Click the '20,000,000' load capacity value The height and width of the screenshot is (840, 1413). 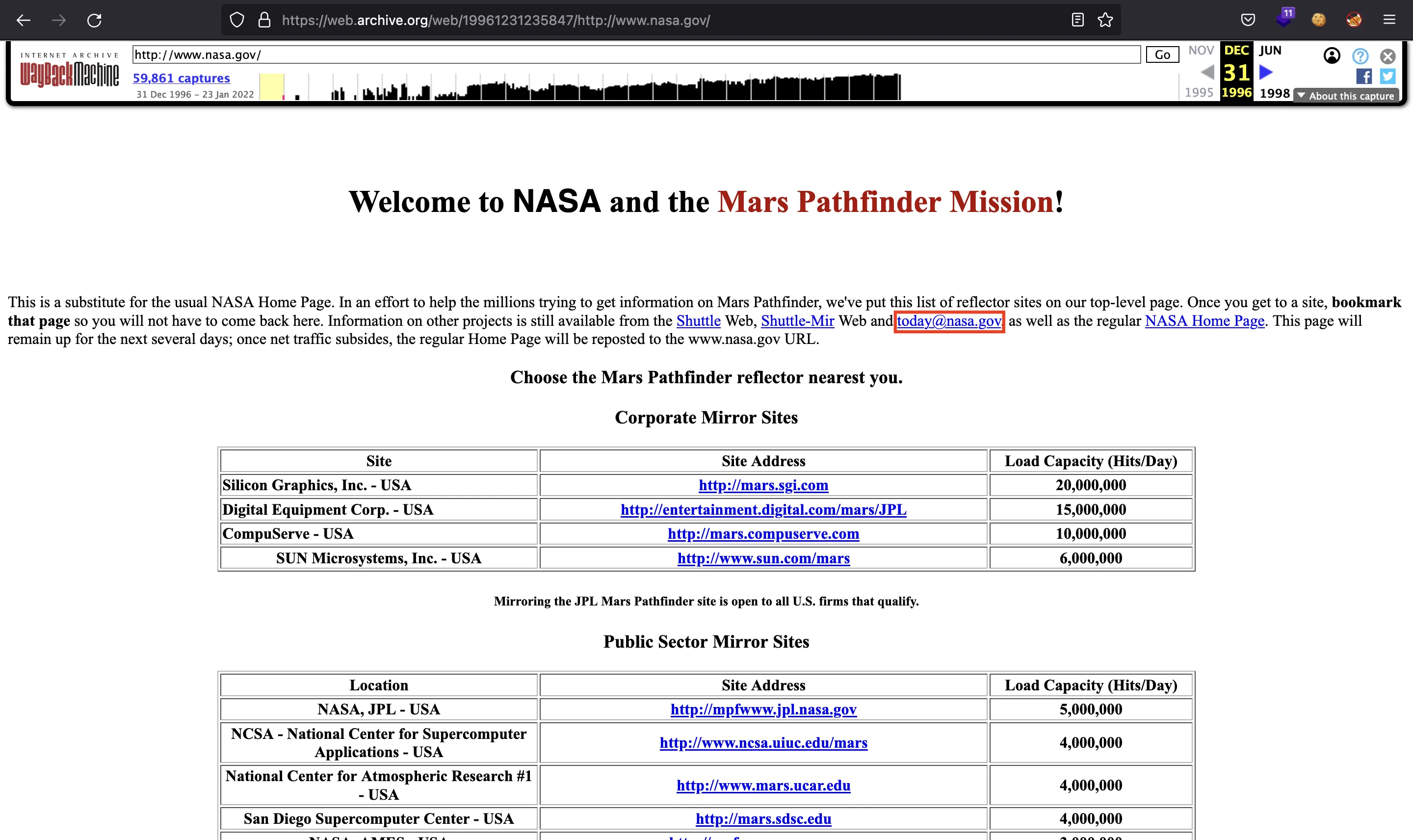[x=1091, y=485]
